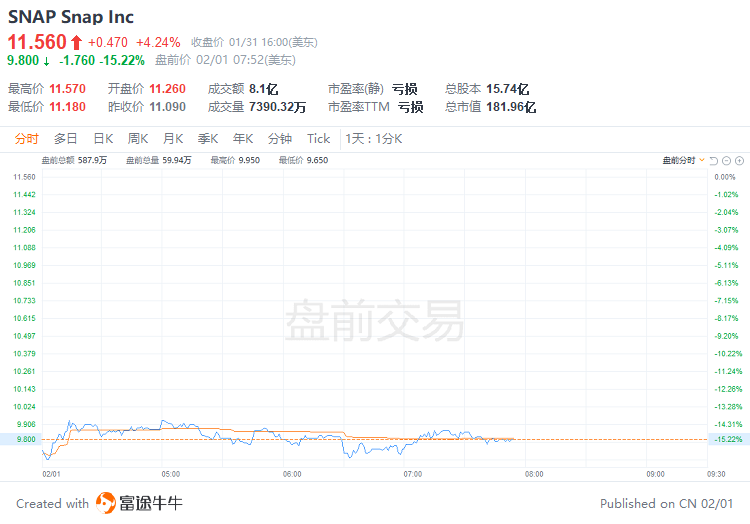Click the 成交量 7390.32万 value
The image size is (750, 524).
click(277, 107)
